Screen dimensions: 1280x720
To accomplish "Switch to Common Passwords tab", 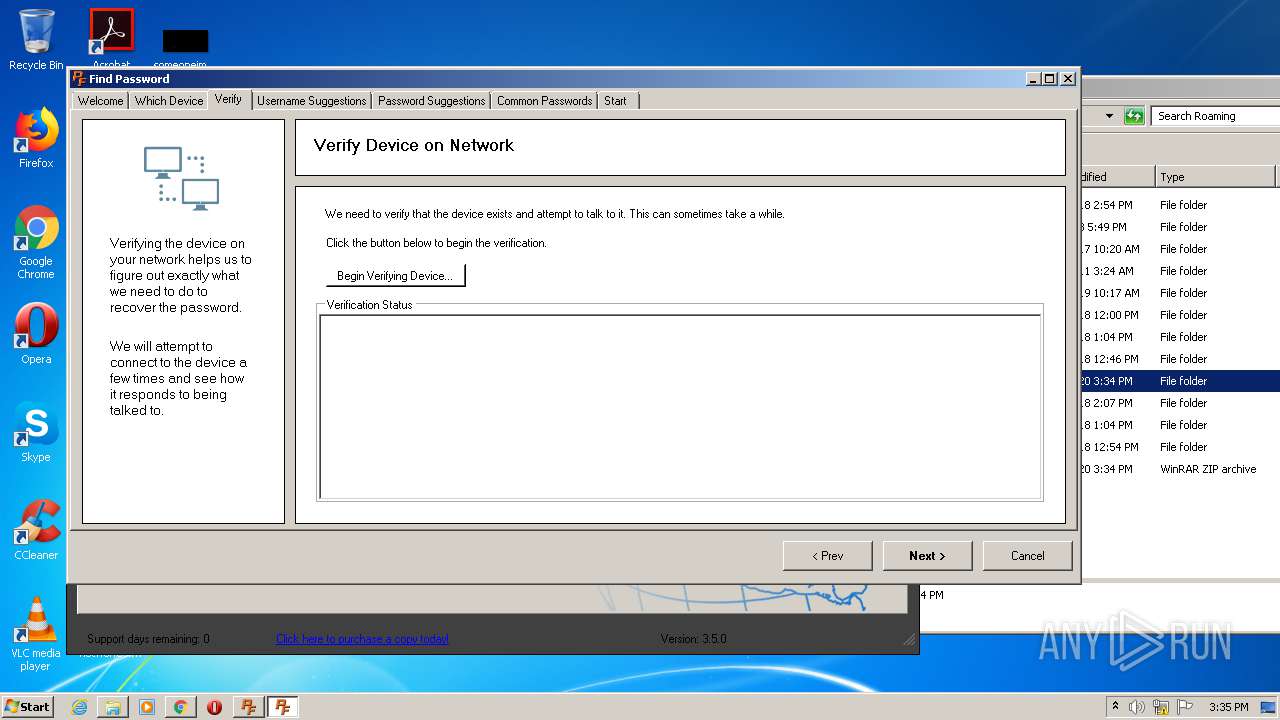I will pyautogui.click(x=544, y=101).
